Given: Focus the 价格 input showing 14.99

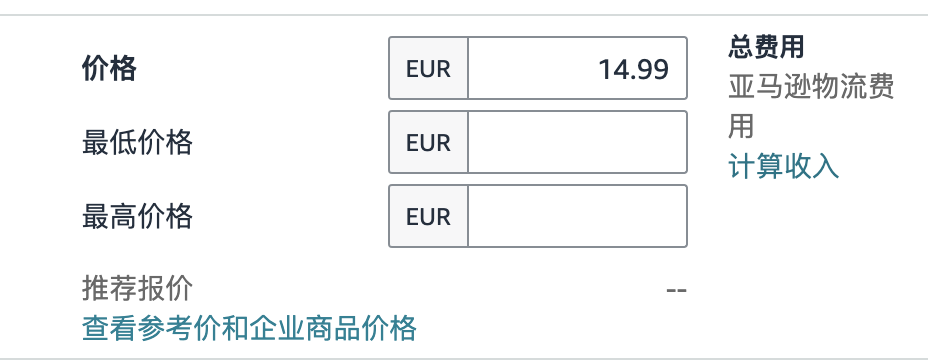Looking at the screenshot, I should coord(577,69).
